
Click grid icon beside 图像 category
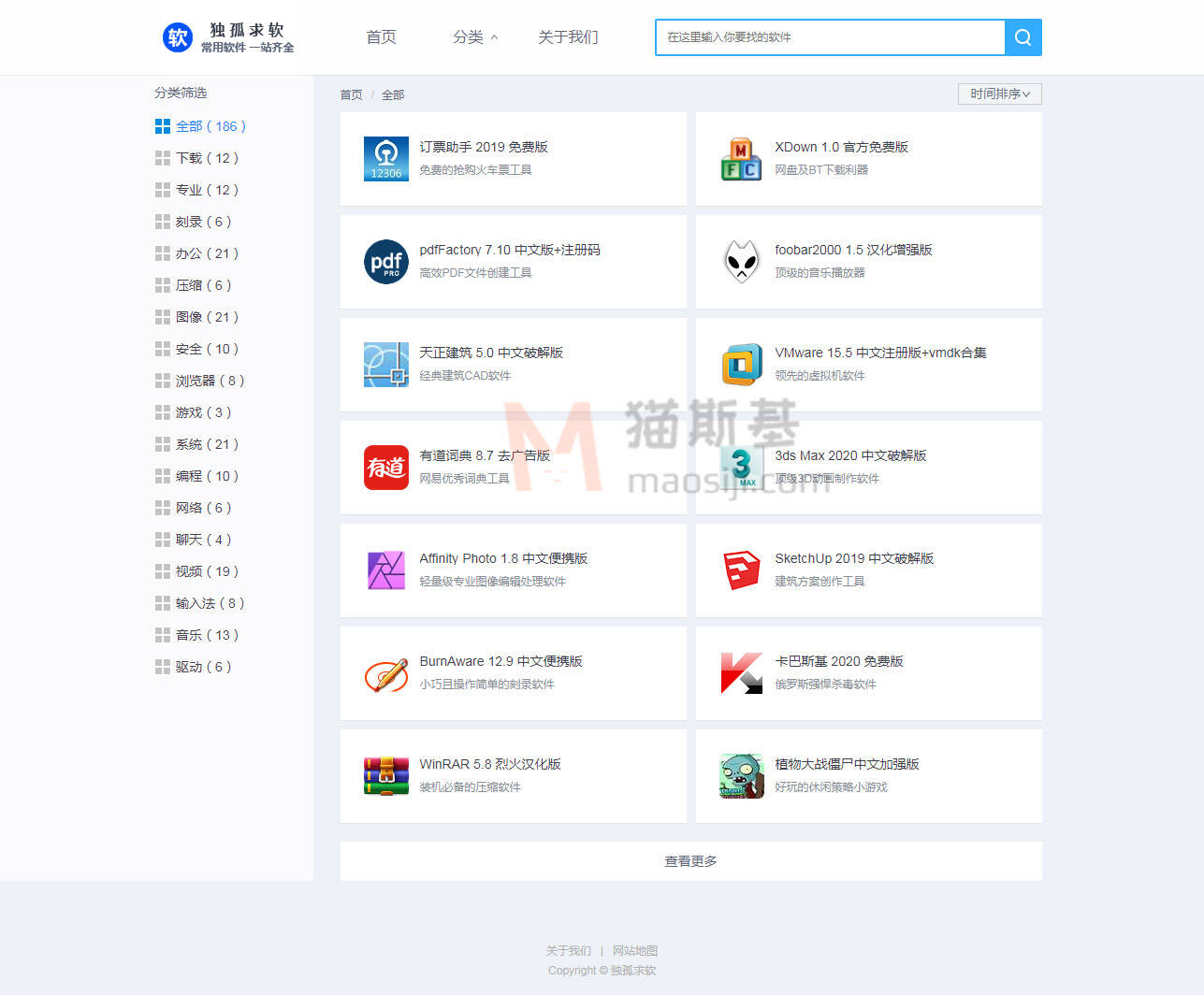(163, 317)
